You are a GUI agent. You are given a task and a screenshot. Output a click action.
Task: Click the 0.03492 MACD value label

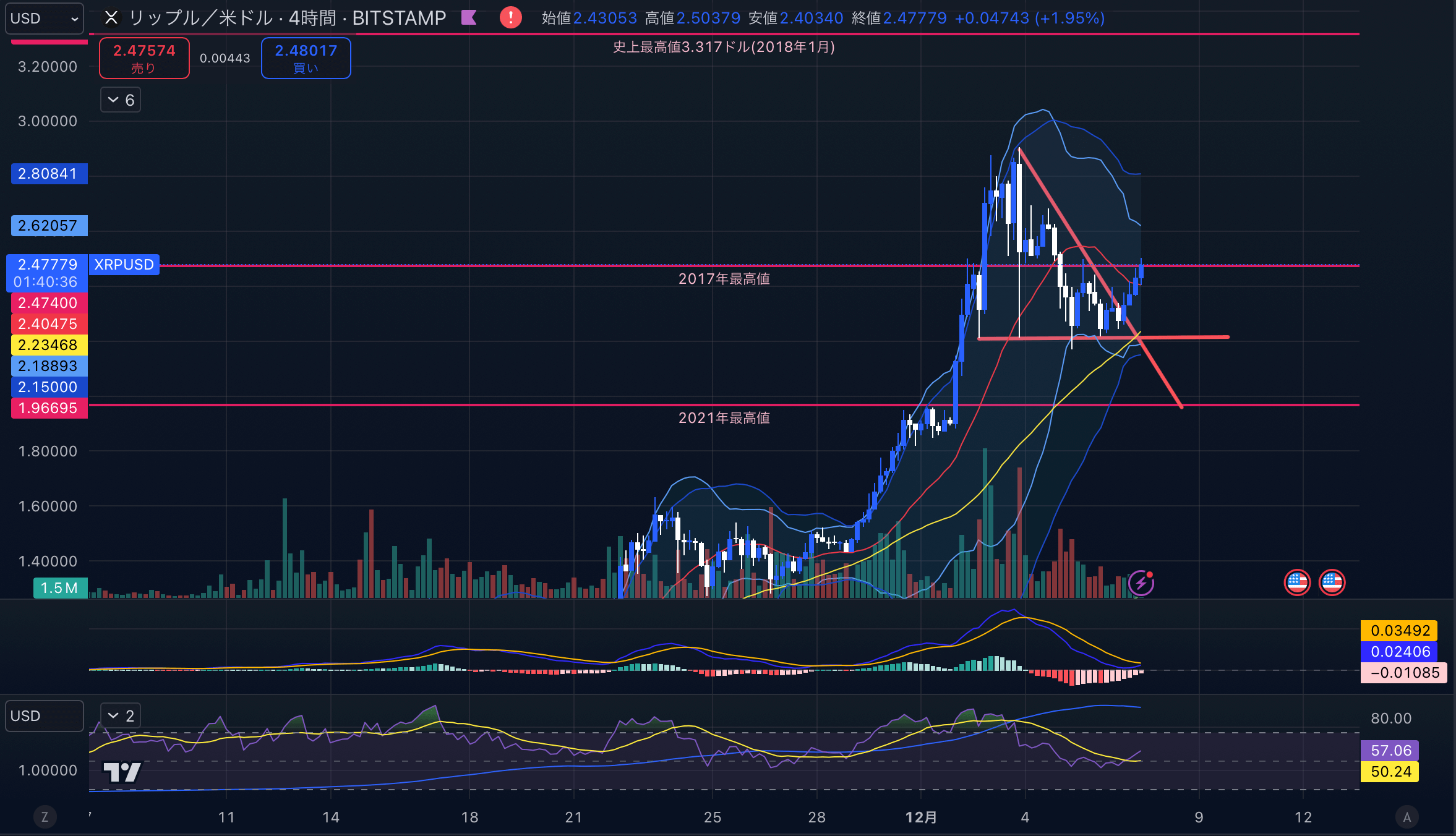[1400, 631]
